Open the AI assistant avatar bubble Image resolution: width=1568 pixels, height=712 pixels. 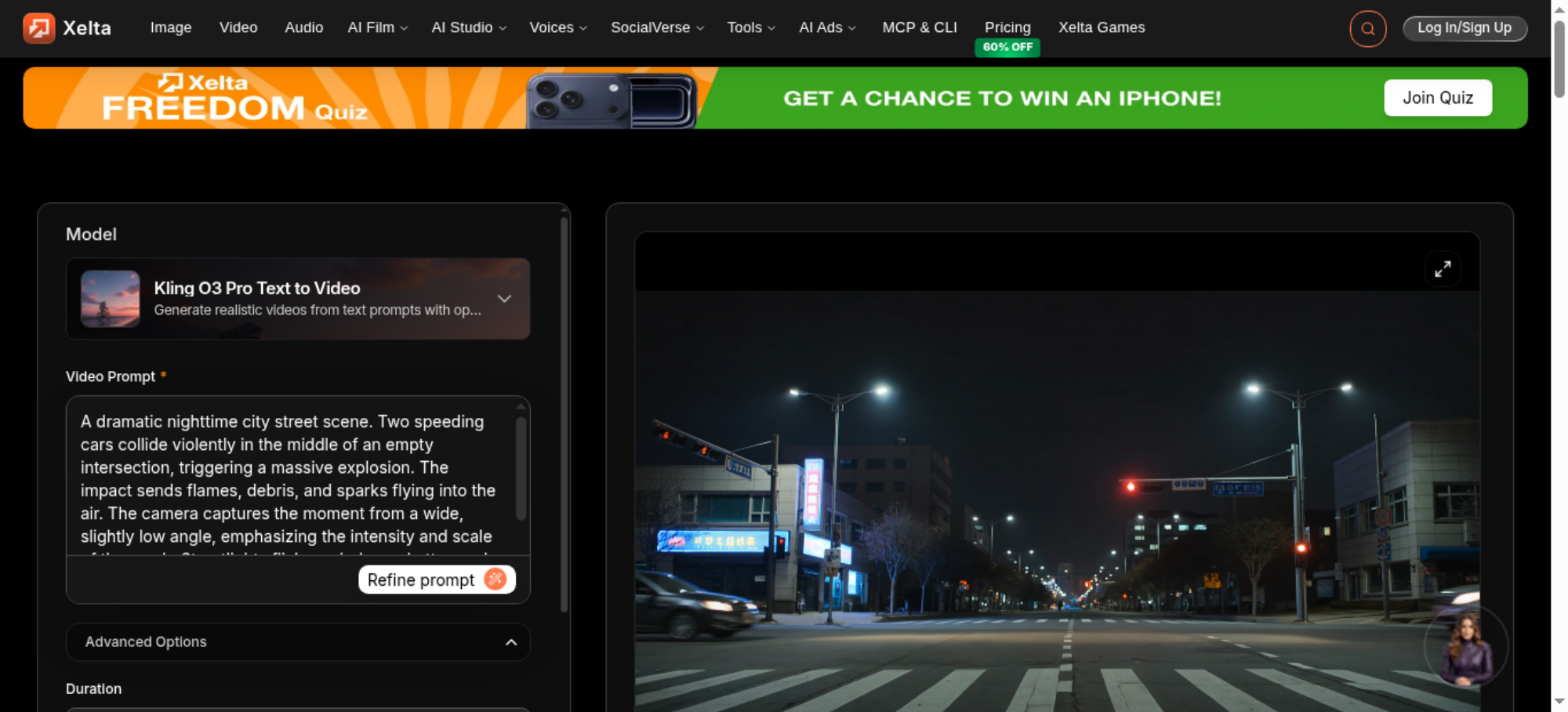(x=1465, y=648)
